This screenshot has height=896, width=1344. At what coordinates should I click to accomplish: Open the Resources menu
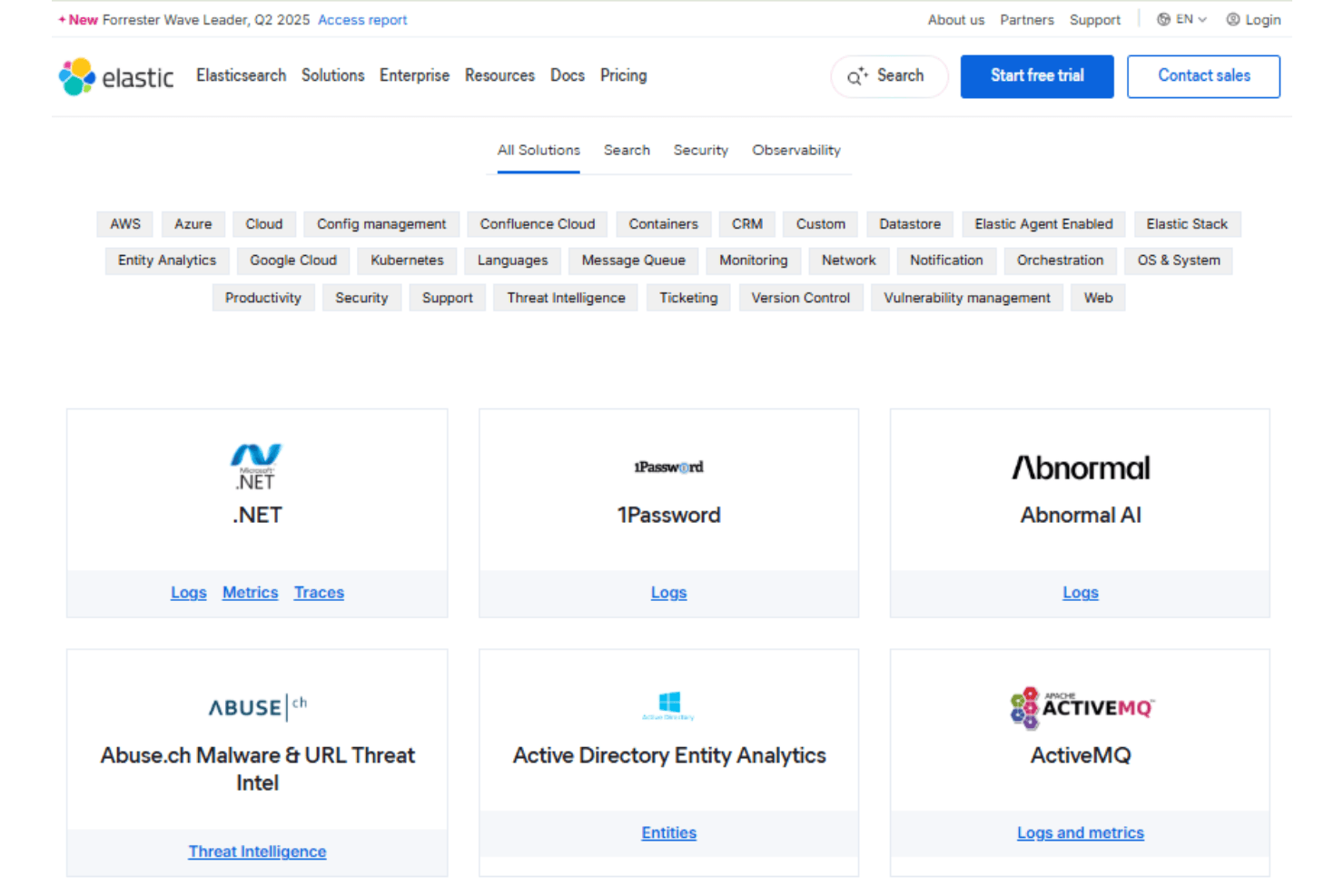click(499, 75)
